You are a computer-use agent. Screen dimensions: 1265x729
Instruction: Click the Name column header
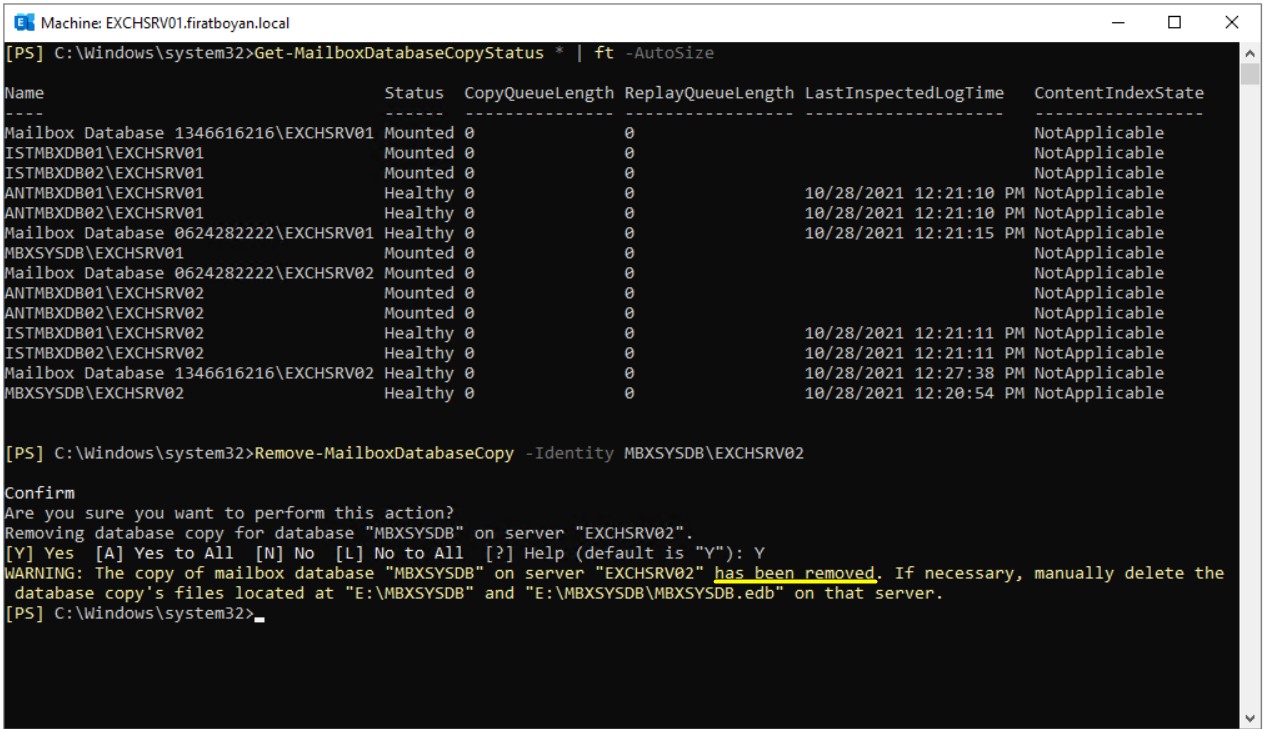coord(24,93)
